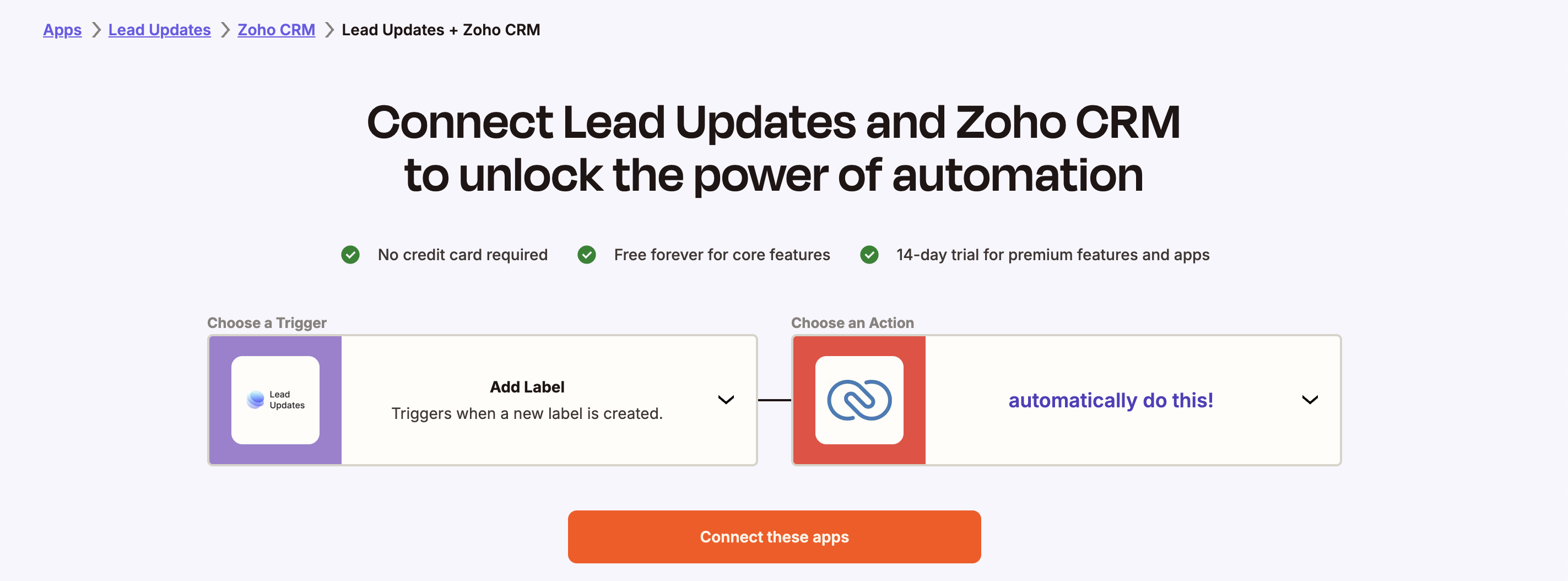Click breadcrumb arrow after Lead Updates link
The image size is (1568, 581).
pyautogui.click(x=225, y=30)
